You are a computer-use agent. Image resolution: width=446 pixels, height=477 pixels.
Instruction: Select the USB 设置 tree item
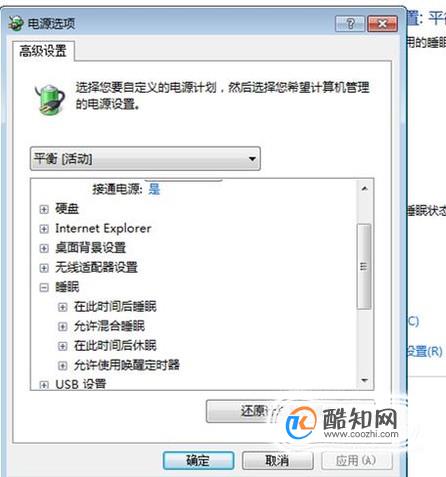coord(81,384)
